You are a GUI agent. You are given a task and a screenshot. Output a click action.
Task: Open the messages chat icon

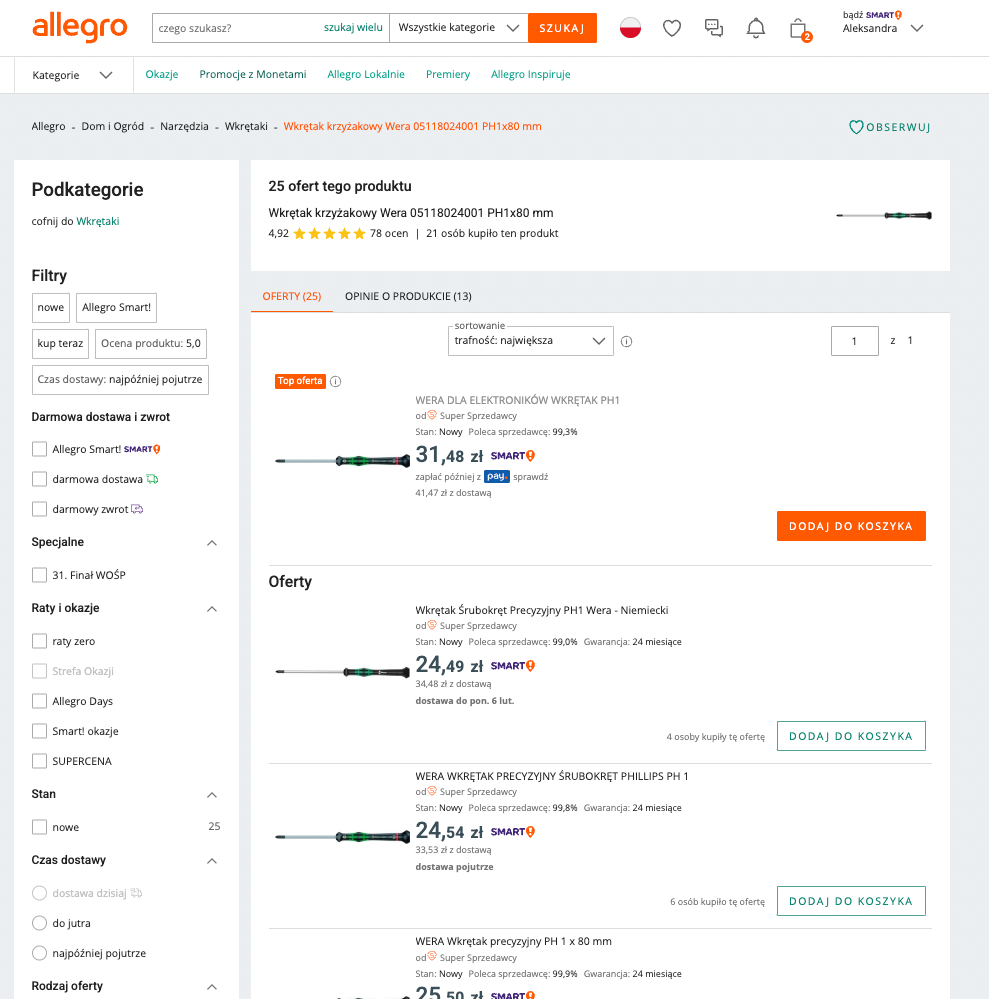coord(714,28)
